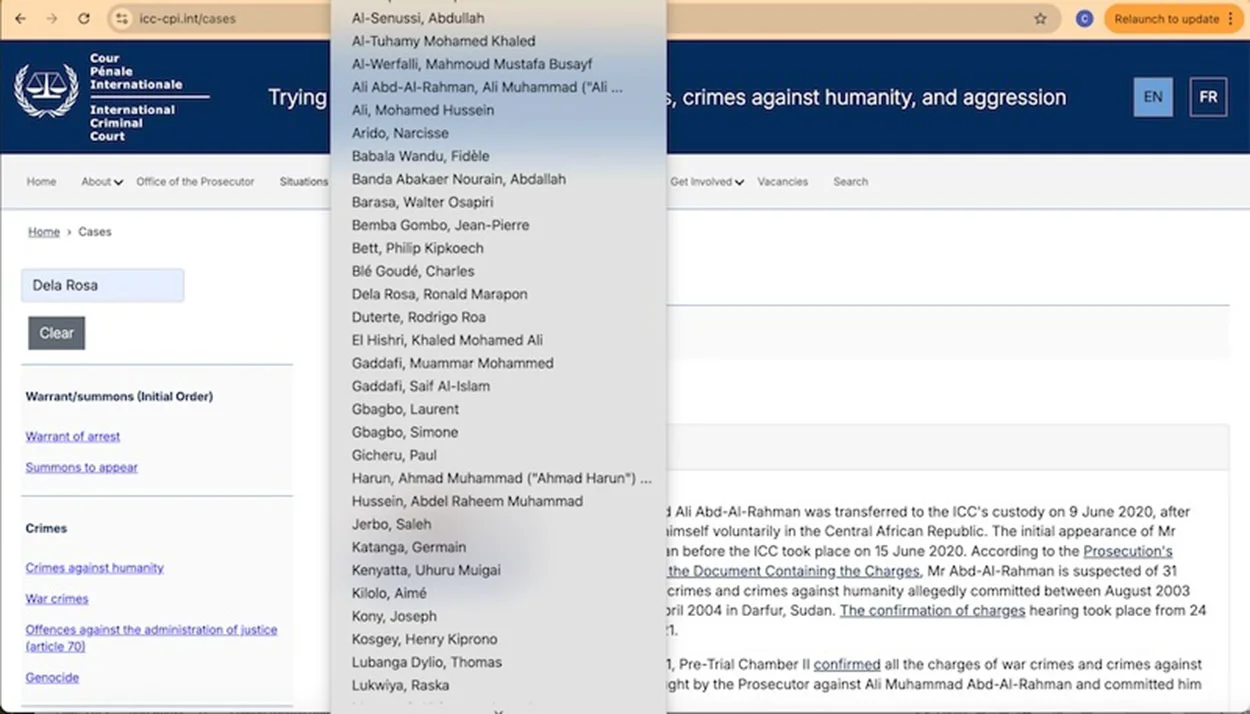Filter by Warrant of arrest
Image resolution: width=1250 pixels, height=714 pixels.
pos(73,436)
